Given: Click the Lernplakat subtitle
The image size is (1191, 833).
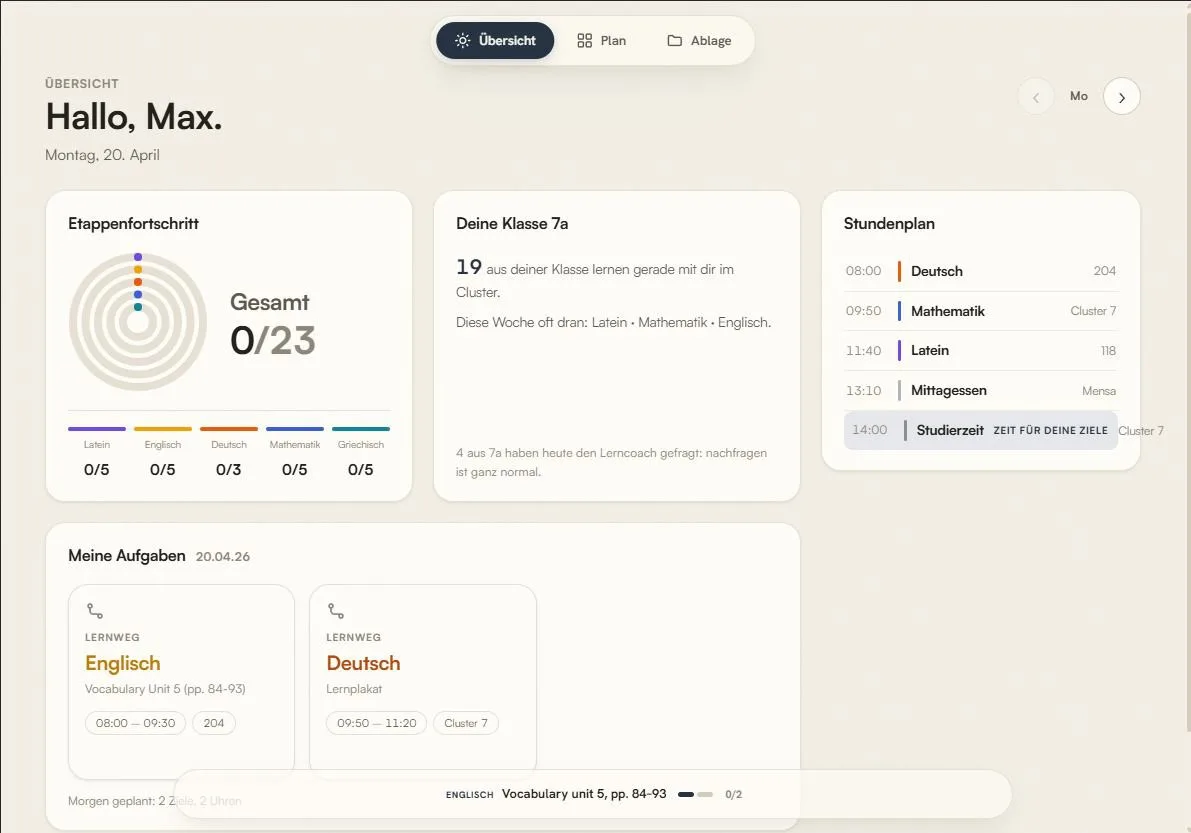Looking at the screenshot, I should [354, 689].
